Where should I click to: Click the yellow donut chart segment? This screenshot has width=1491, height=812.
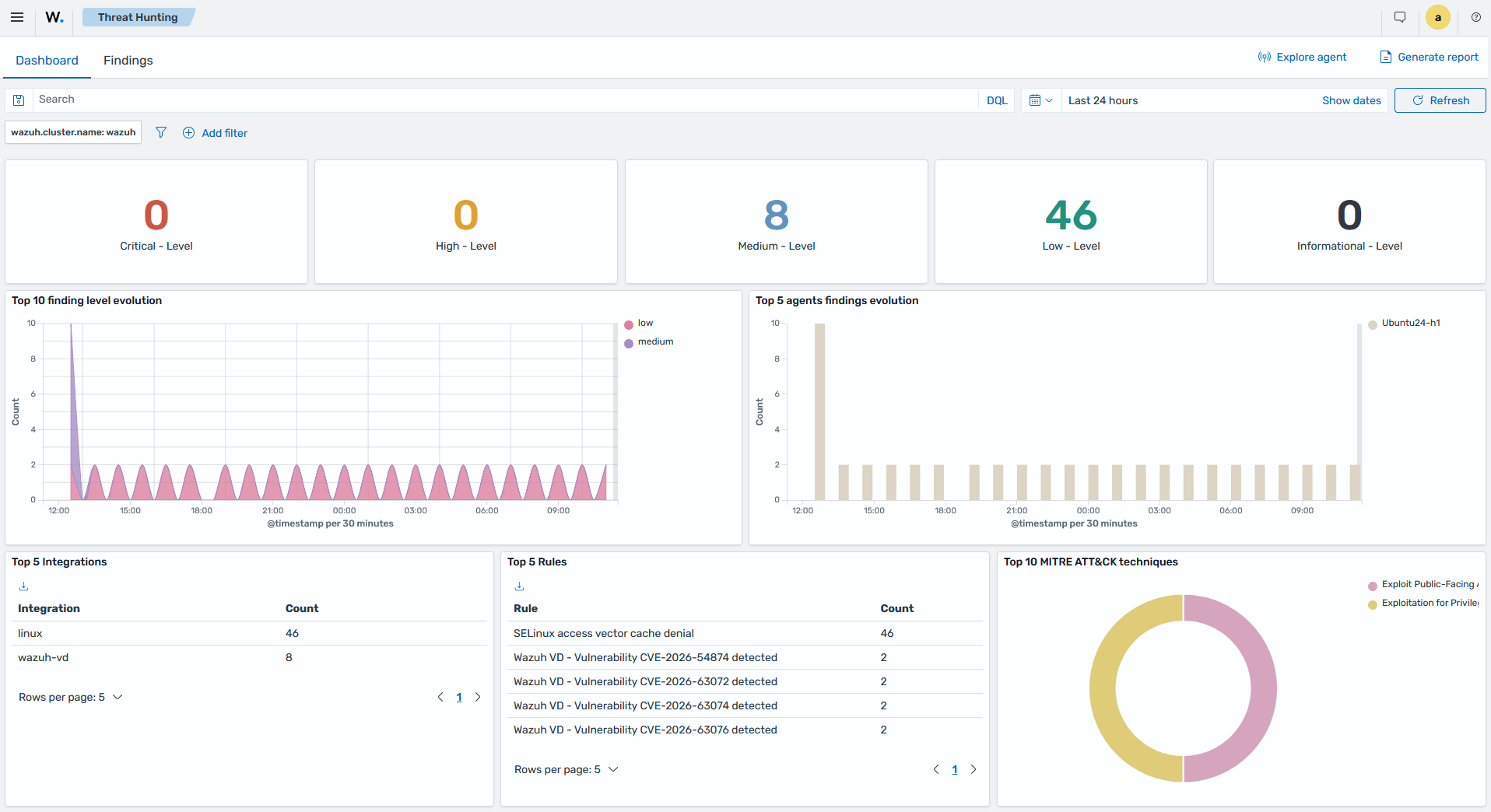tap(1103, 688)
